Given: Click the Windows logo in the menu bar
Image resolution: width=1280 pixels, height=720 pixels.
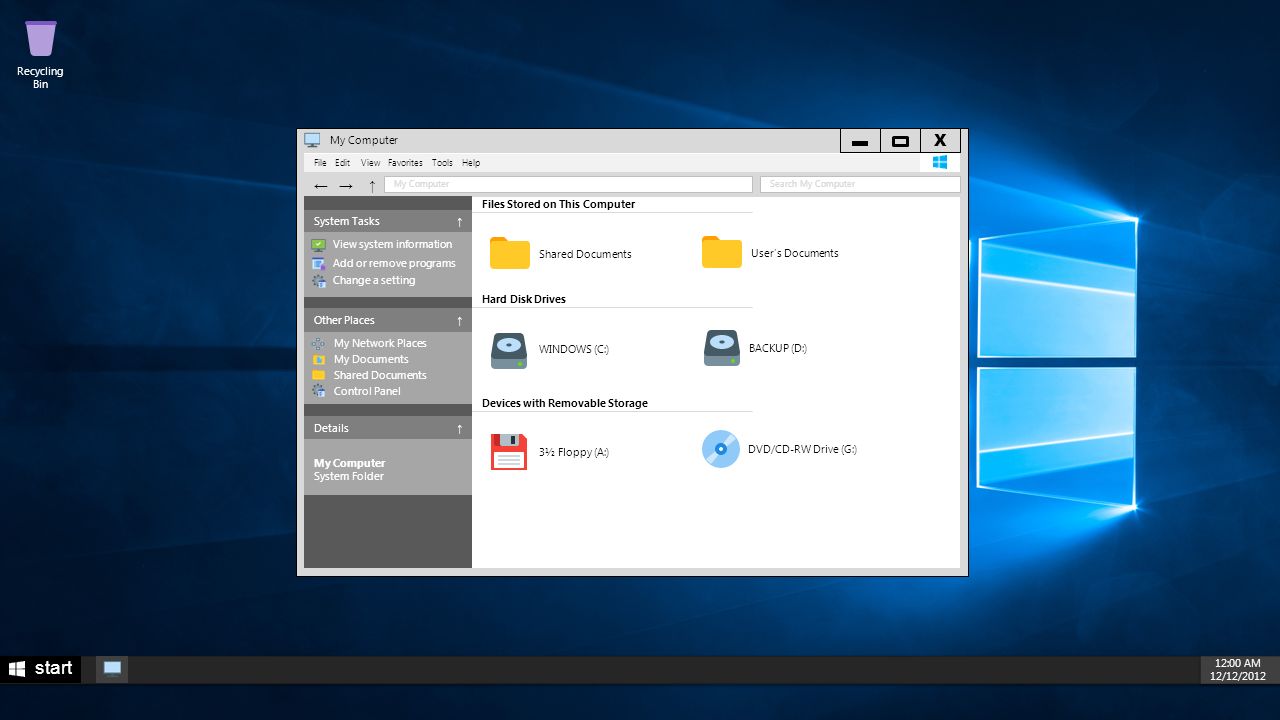Looking at the screenshot, I should click(x=940, y=162).
